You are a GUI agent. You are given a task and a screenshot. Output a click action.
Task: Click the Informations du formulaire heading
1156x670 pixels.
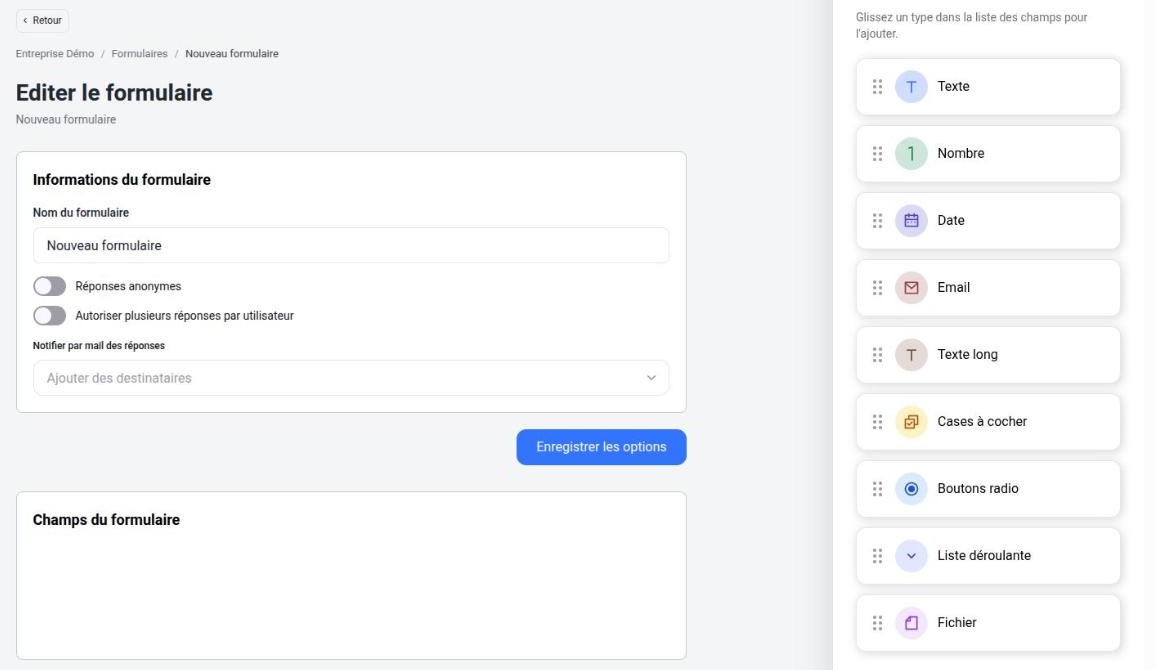pyautogui.click(x=122, y=181)
